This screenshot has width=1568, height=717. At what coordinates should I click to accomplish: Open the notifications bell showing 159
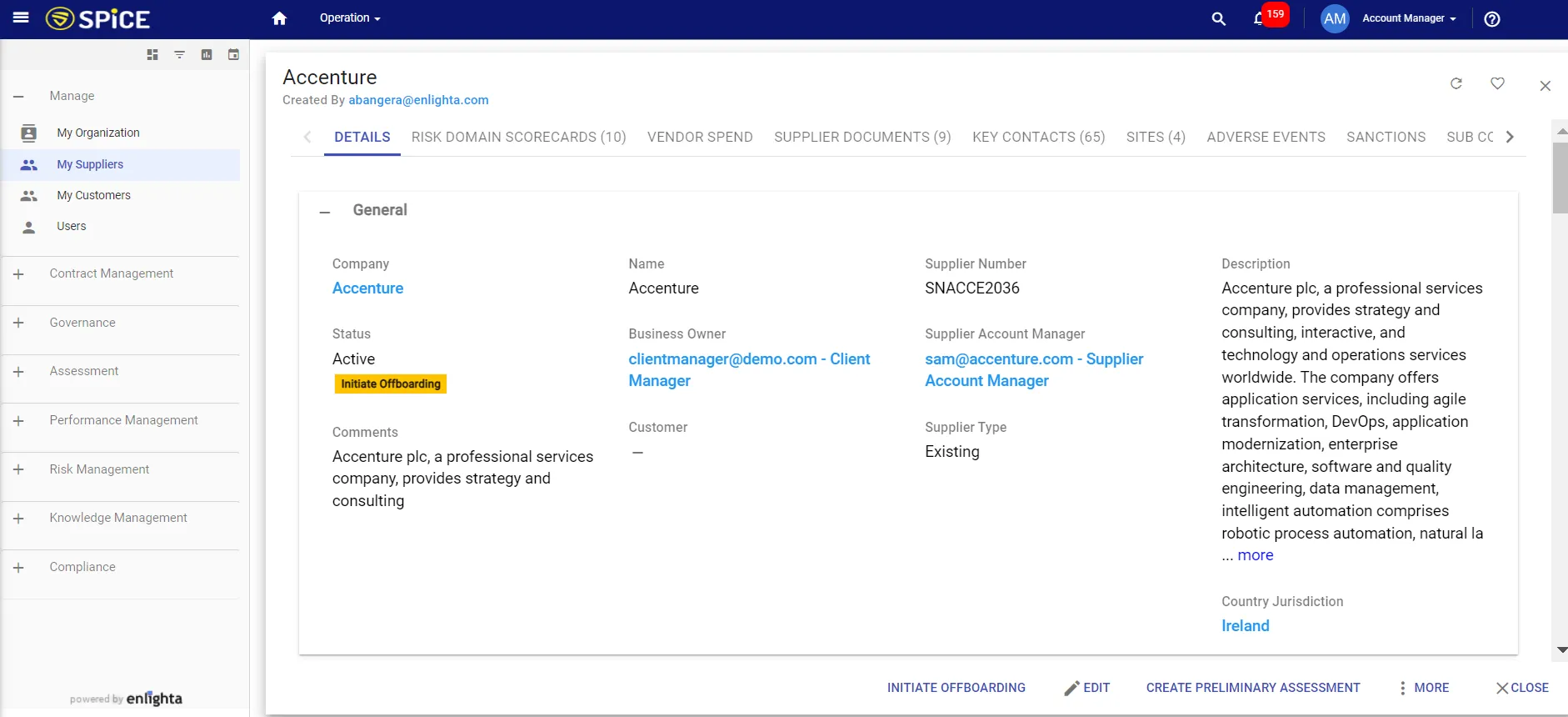[x=1259, y=18]
